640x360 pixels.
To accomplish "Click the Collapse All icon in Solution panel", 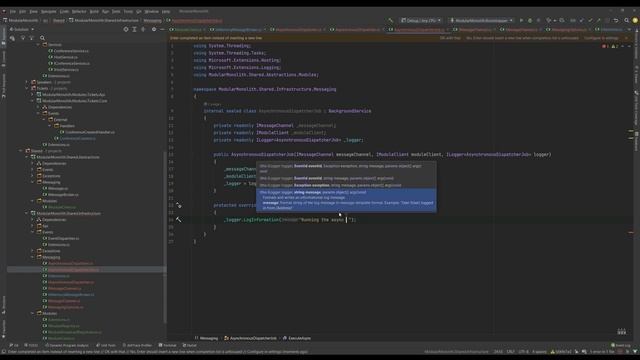I will point(143,29).
